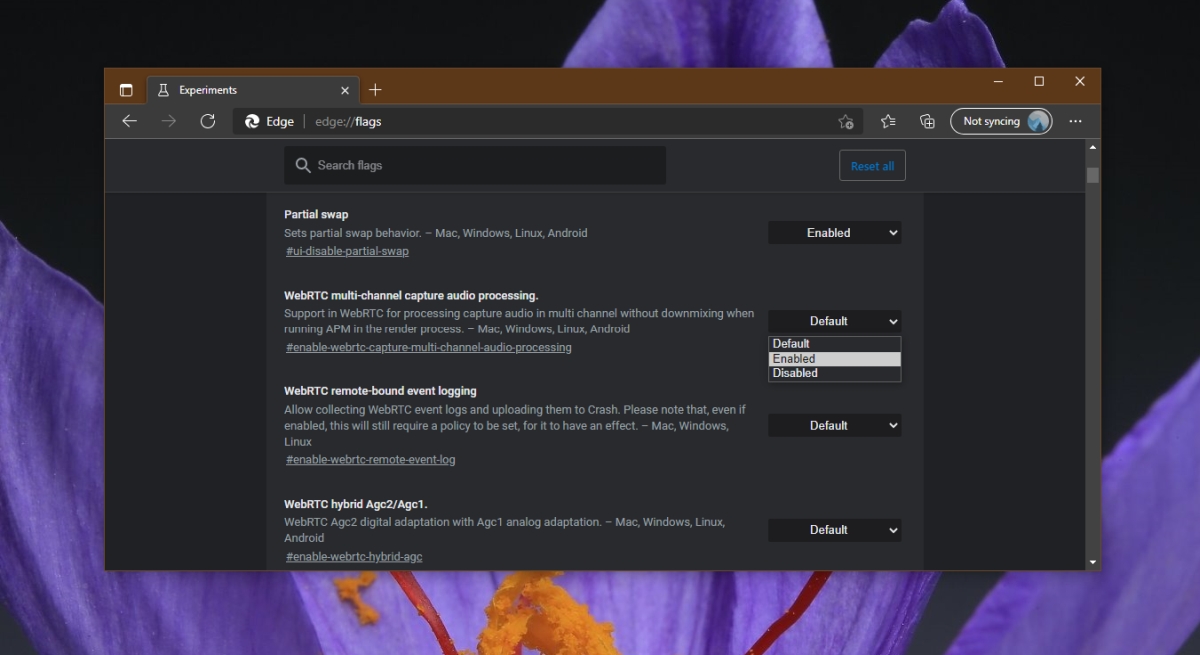Viewport: 1200px width, 655px height.
Task: Open the vertical tabs menu icon
Action: (x=126, y=90)
